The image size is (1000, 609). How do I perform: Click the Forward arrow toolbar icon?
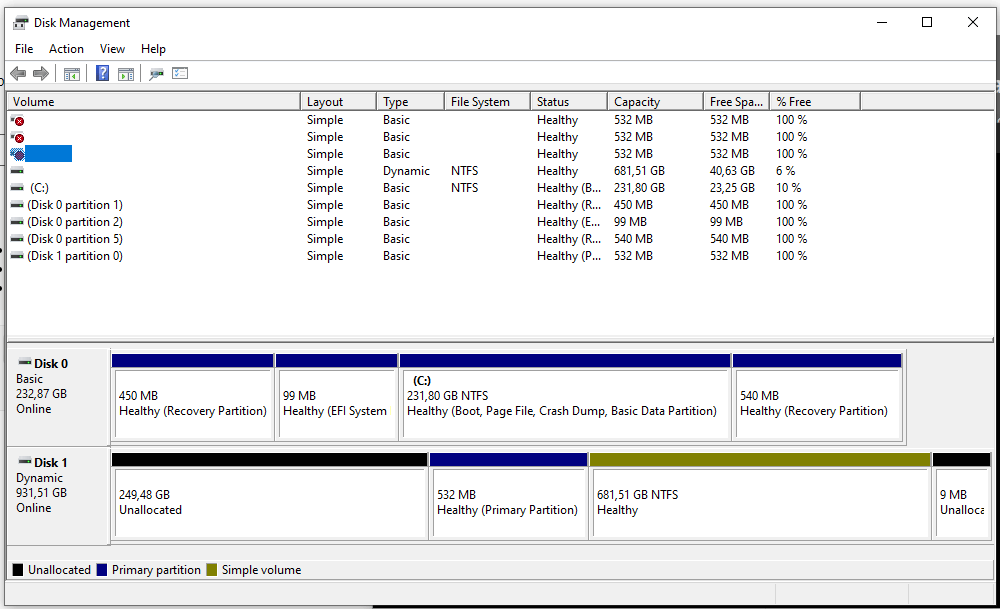point(41,73)
